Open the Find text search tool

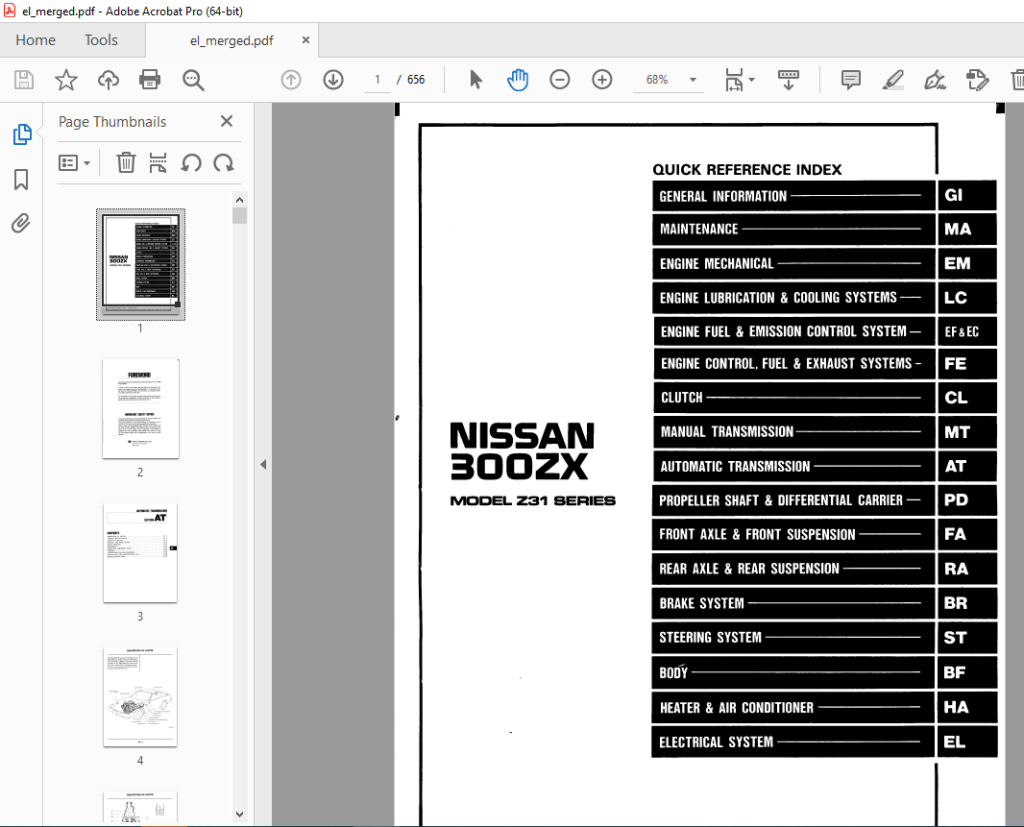193,80
